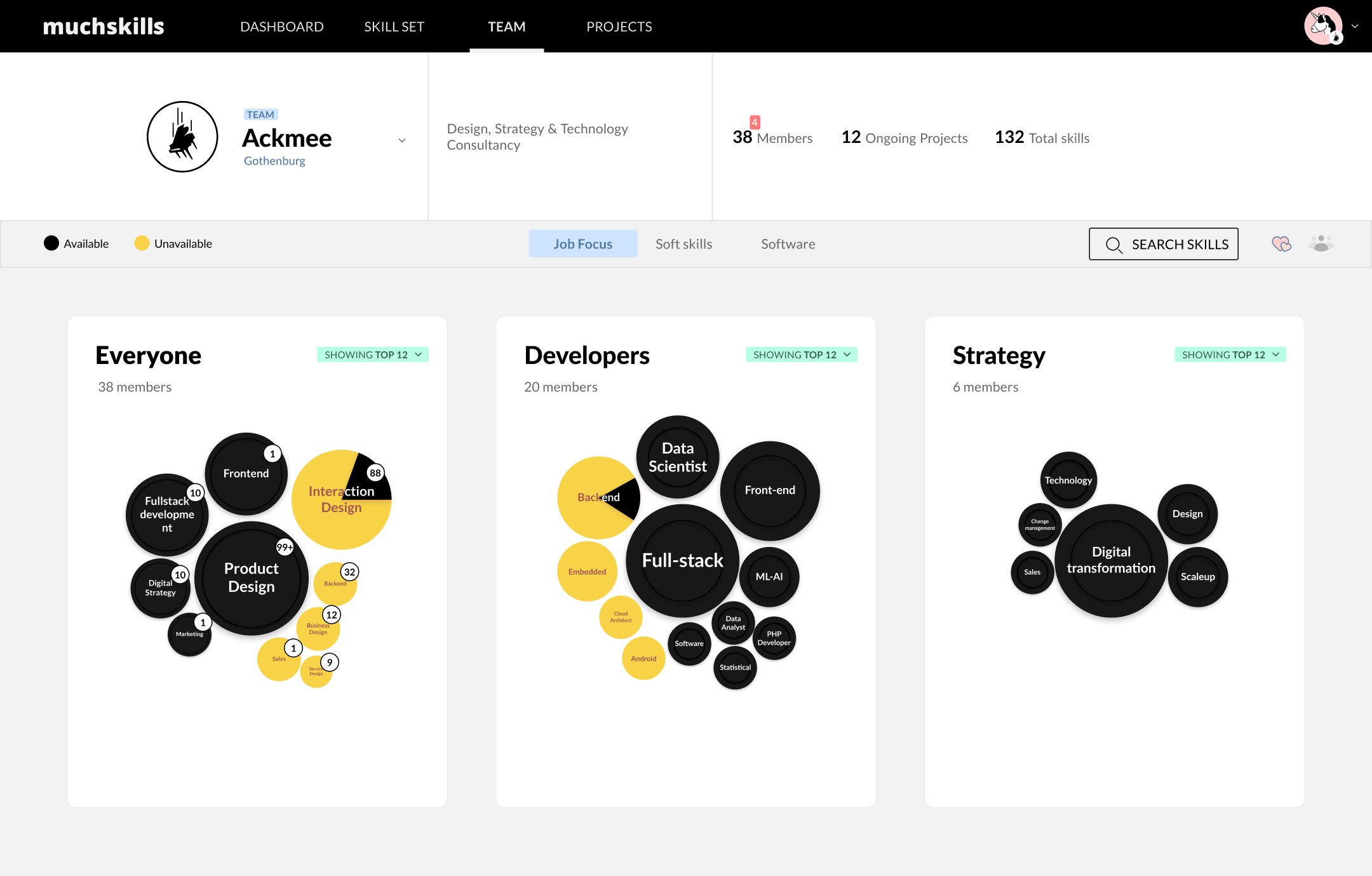The height and width of the screenshot is (876, 1372).
Task: Click the muchskills logo
Action: point(104,26)
